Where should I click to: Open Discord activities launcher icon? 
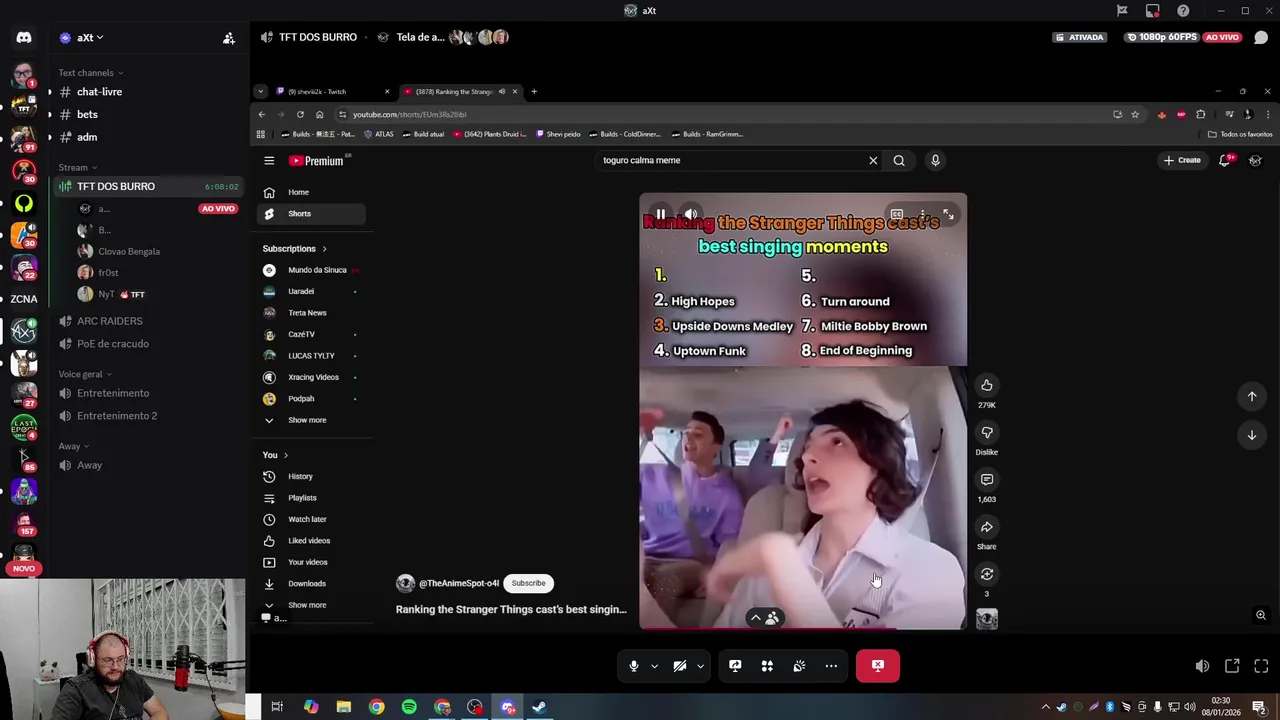click(767, 666)
